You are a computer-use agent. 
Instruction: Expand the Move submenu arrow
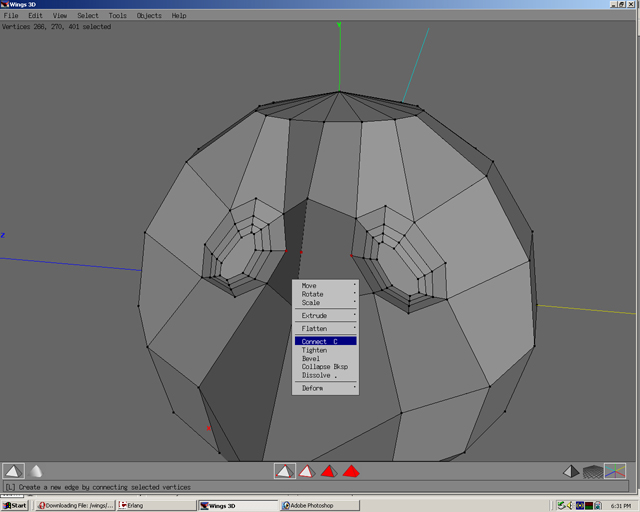(x=354, y=285)
